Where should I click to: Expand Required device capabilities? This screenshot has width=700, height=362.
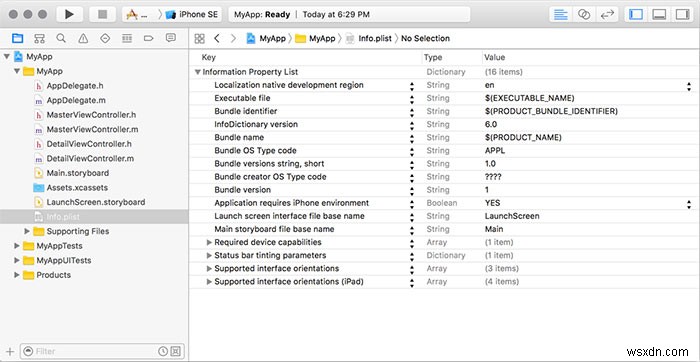pyautogui.click(x=209, y=242)
